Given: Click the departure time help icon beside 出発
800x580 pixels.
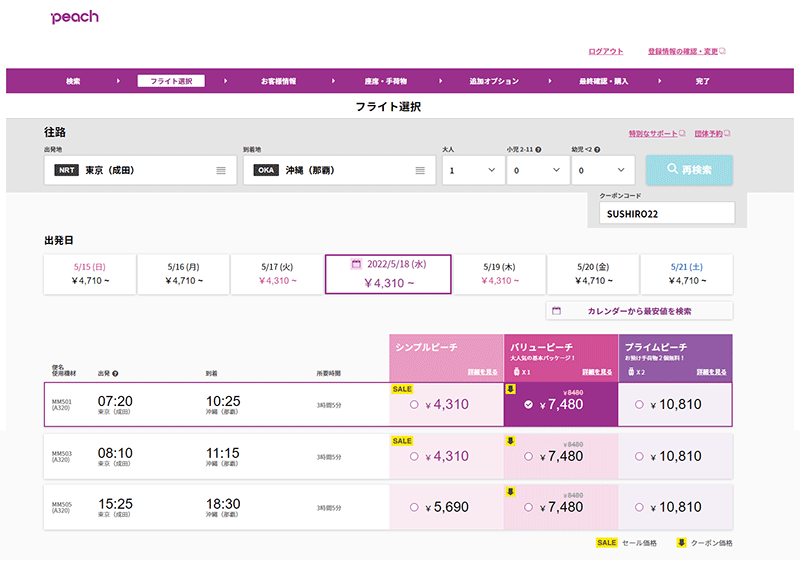Looking at the screenshot, I should (x=115, y=373).
